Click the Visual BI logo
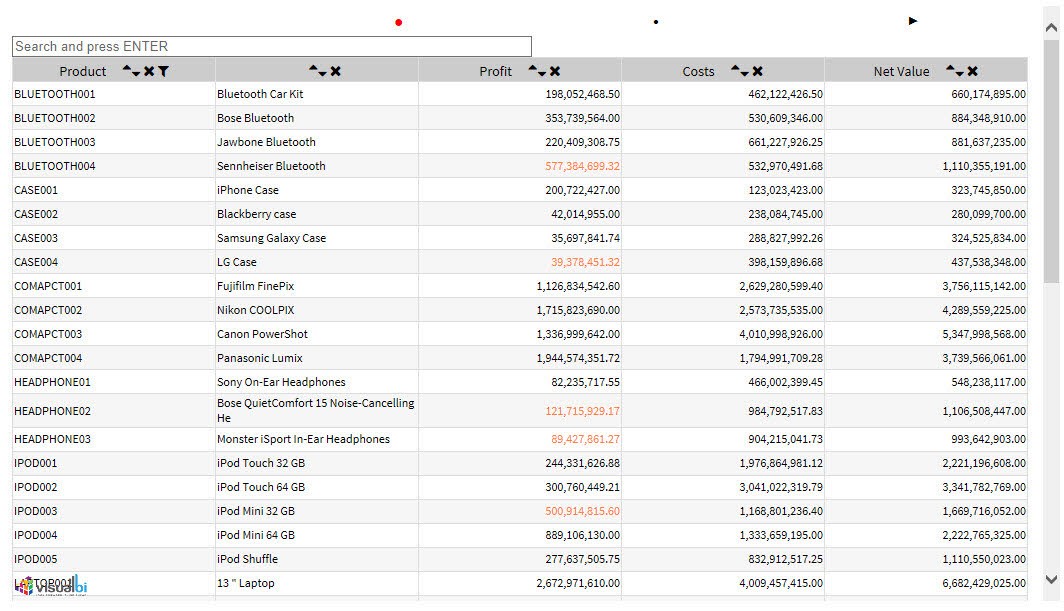 click(x=52, y=587)
